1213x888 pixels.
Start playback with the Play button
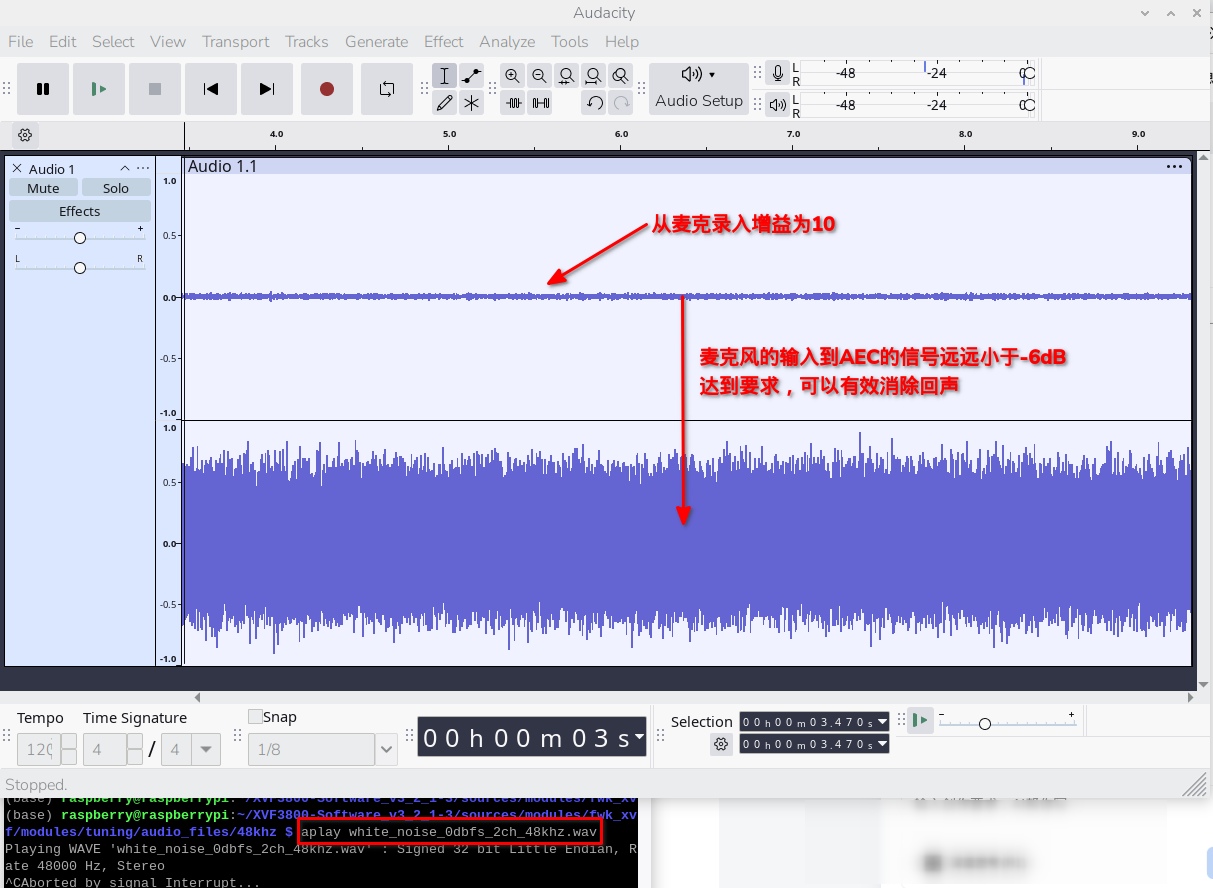point(99,89)
